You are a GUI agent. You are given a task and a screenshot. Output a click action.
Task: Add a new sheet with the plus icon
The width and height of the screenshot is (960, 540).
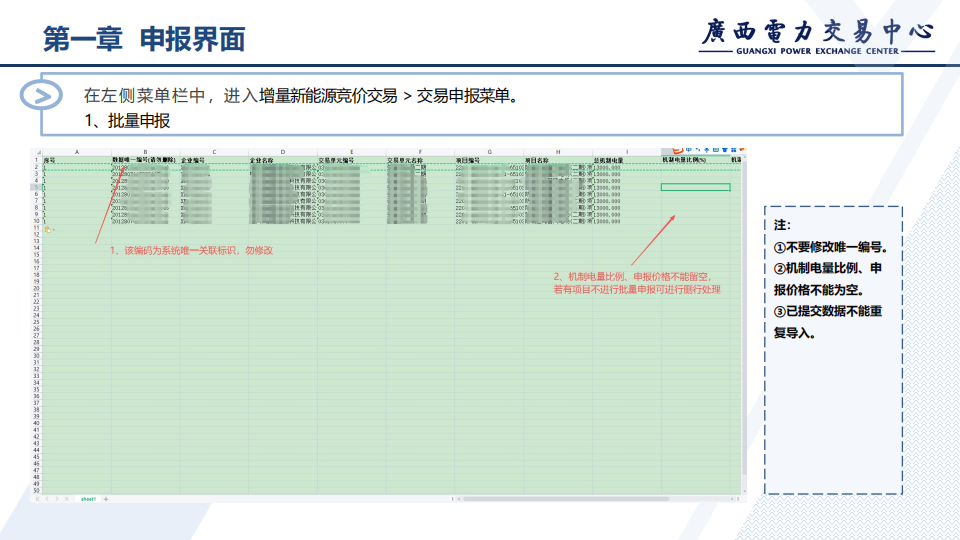[x=106, y=499]
